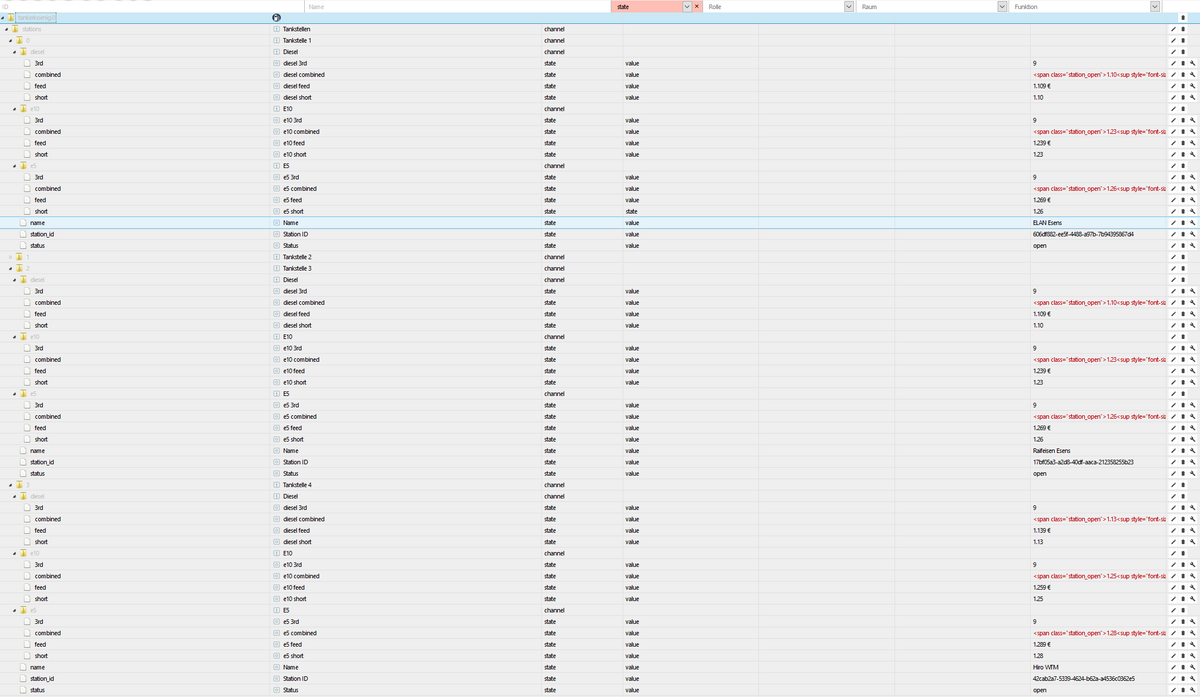Edit the state with value 1.139 €
The height and width of the screenshot is (697, 1200).
pyautogui.click(x=1173, y=530)
